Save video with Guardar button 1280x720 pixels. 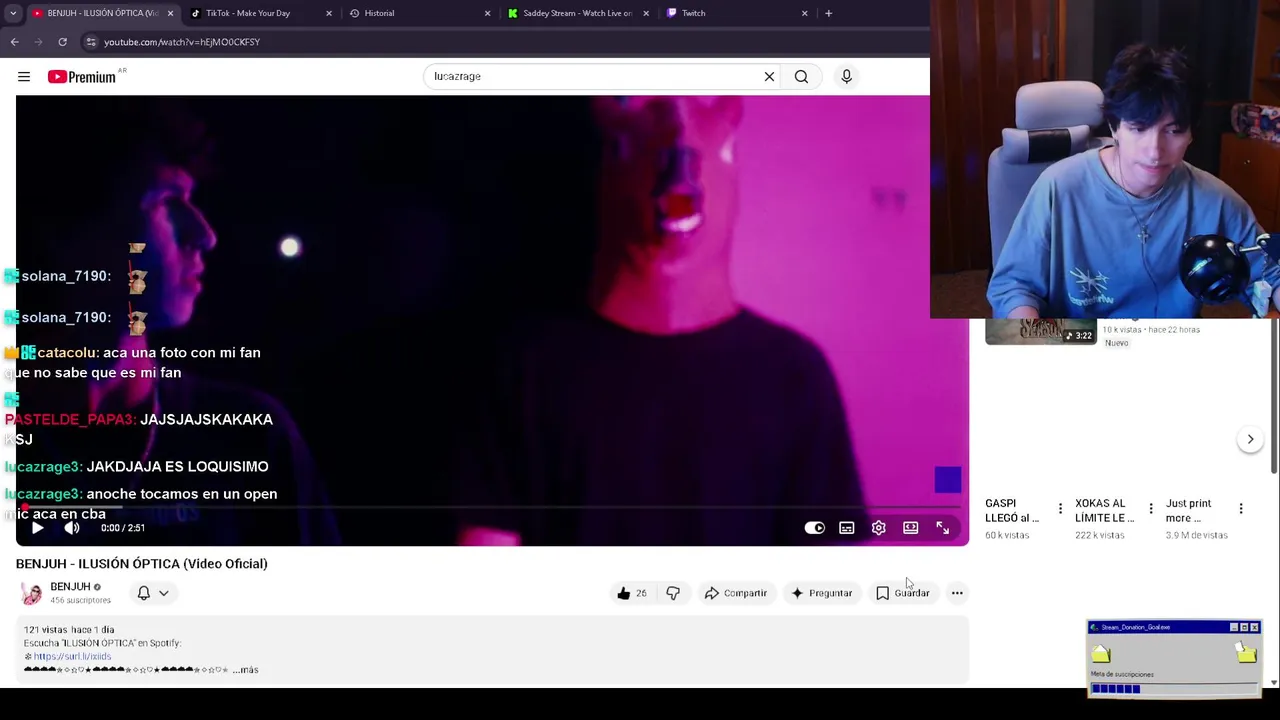[x=903, y=593]
